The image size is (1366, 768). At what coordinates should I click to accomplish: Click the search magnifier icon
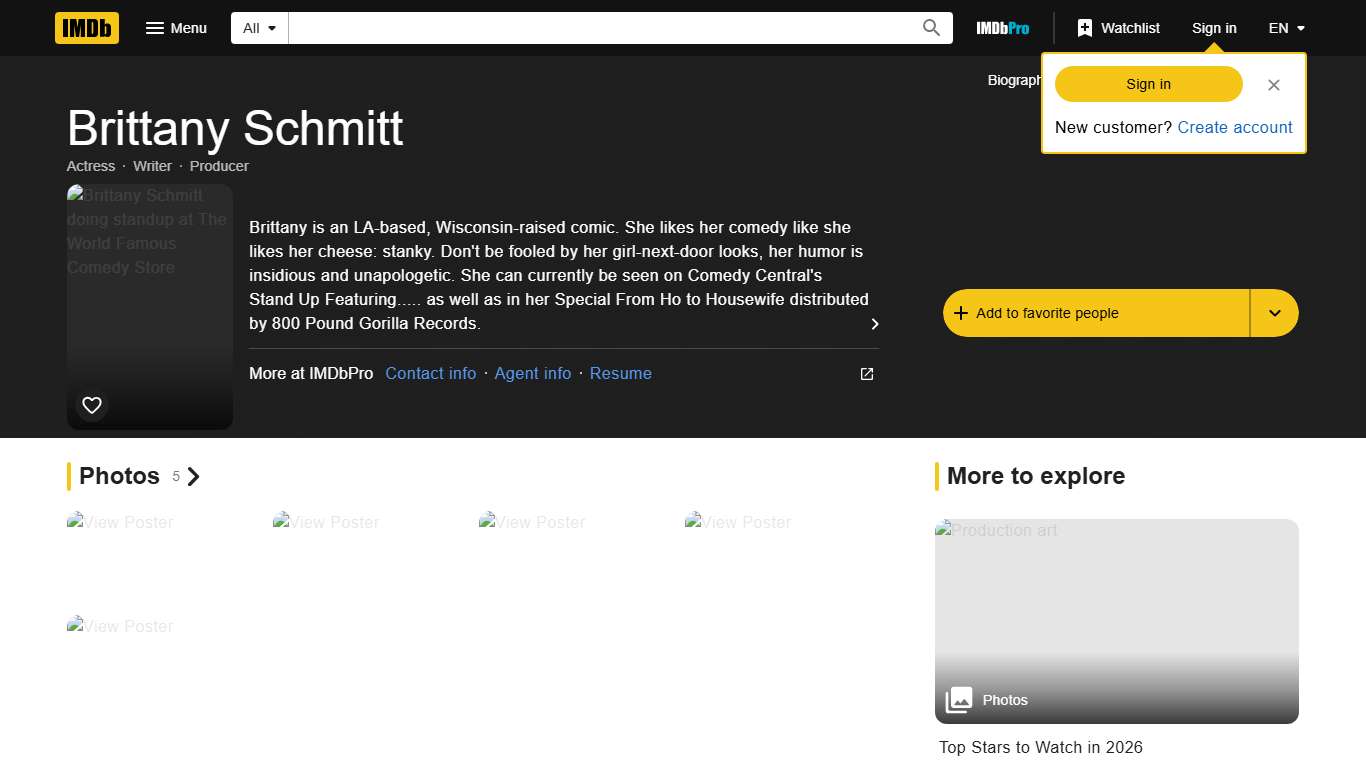pyautogui.click(x=930, y=28)
